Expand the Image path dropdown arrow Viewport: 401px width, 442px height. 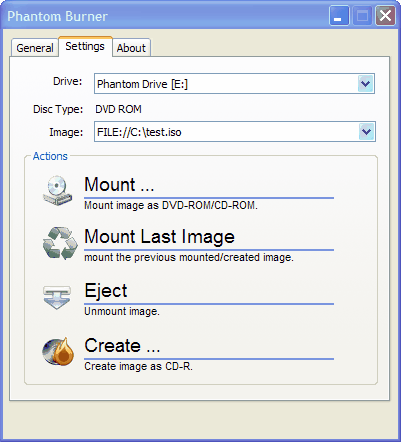pyautogui.click(x=366, y=132)
